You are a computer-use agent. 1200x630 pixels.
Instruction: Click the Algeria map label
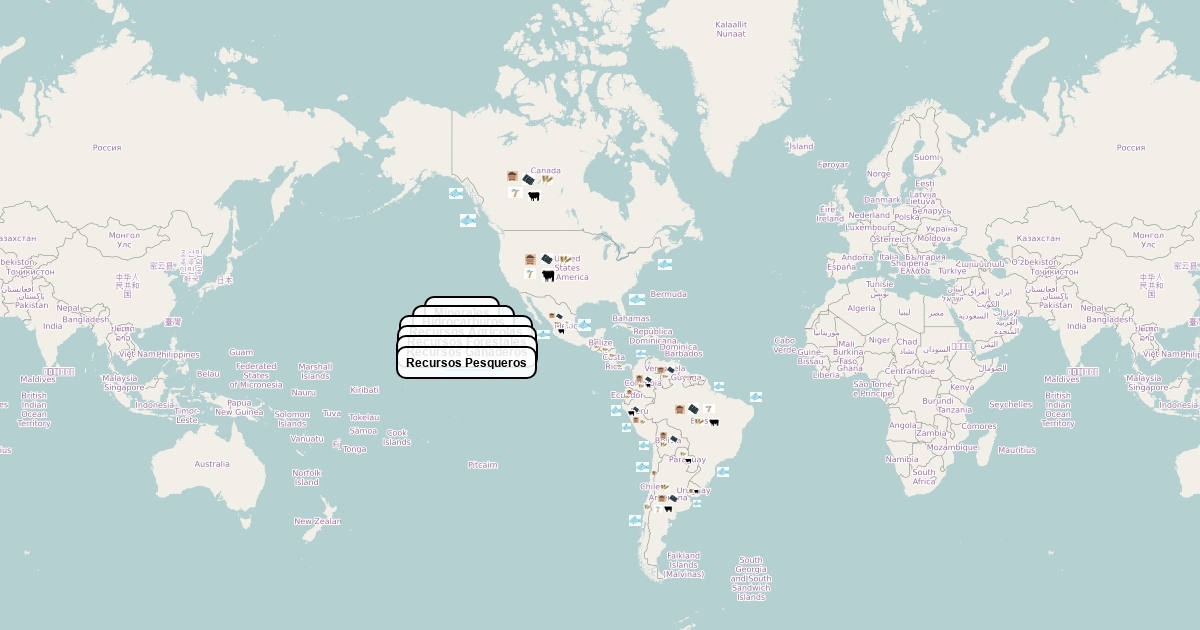861,308
